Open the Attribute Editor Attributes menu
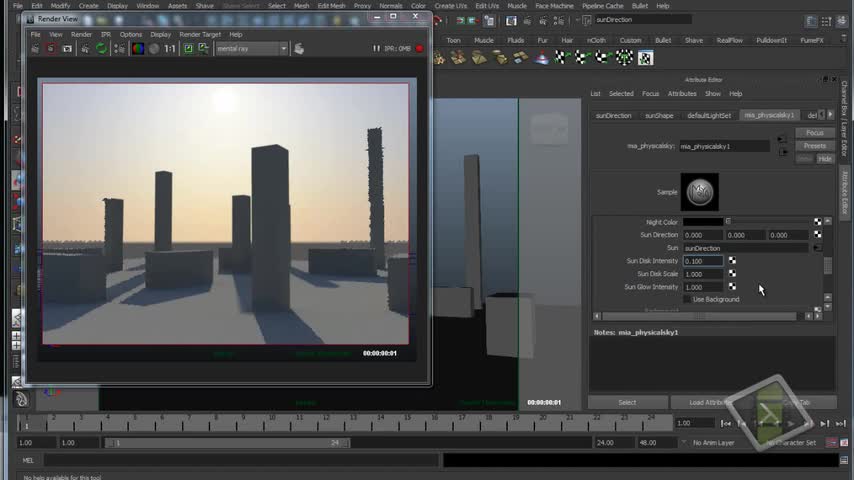Image resolution: width=854 pixels, height=480 pixels. point(682,94)
